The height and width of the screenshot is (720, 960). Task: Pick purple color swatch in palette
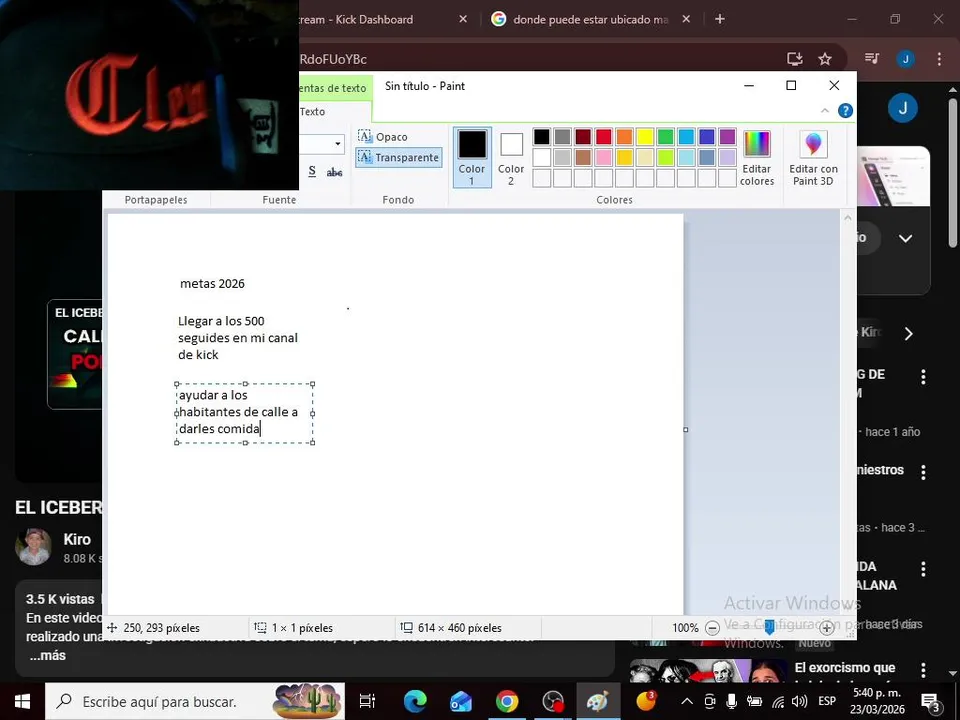point(727,137)
